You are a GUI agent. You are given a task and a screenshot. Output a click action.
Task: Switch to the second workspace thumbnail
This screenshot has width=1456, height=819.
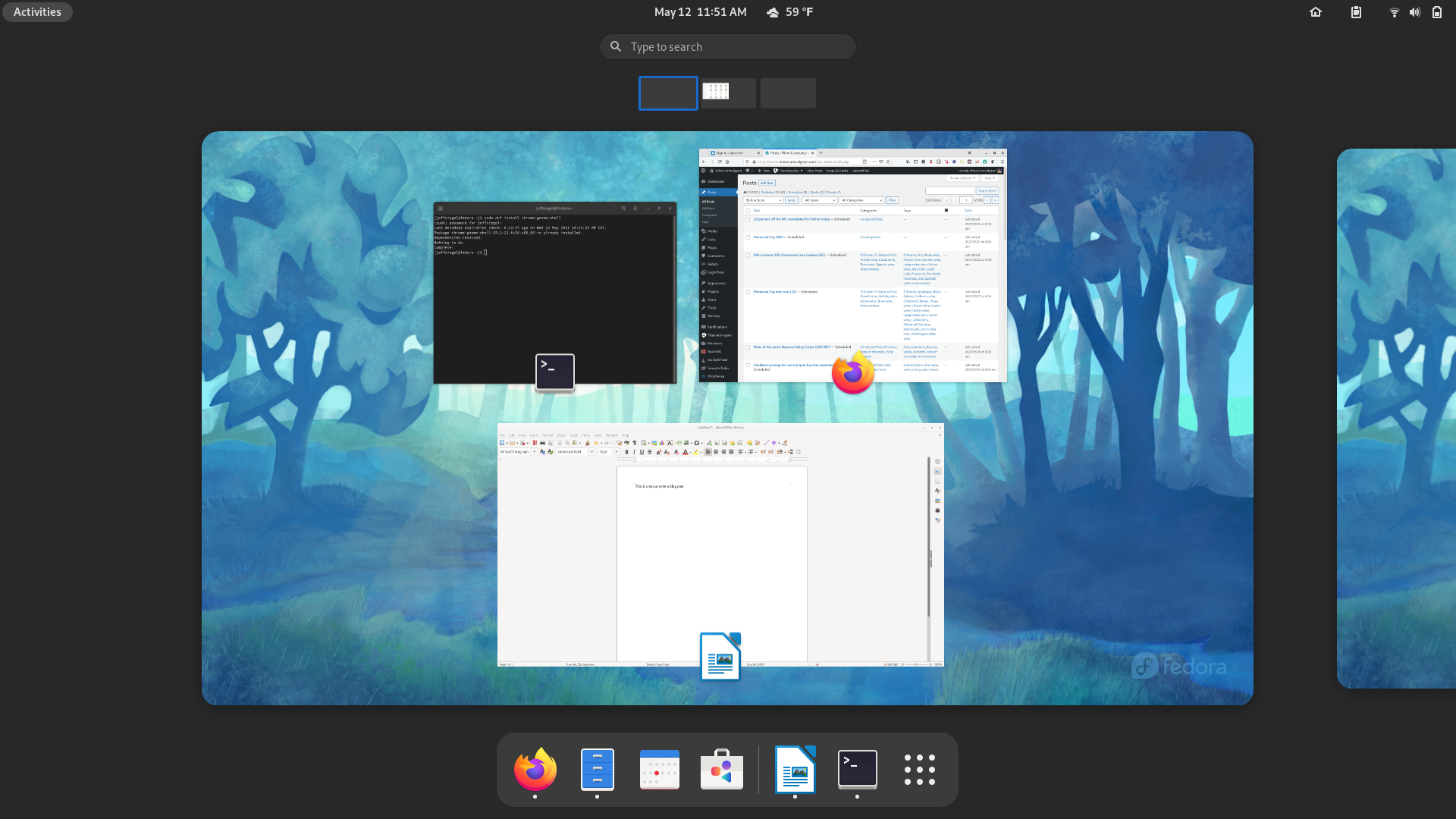728,93
